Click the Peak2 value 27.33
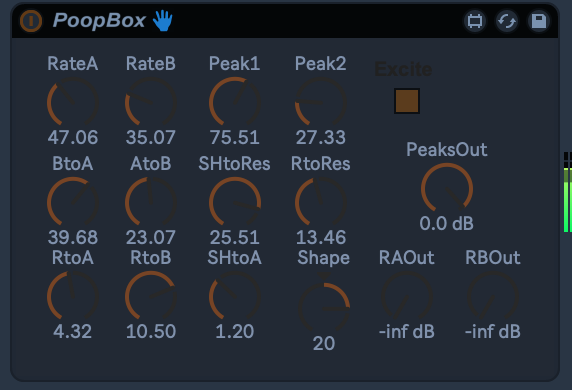 pos(321,138)
